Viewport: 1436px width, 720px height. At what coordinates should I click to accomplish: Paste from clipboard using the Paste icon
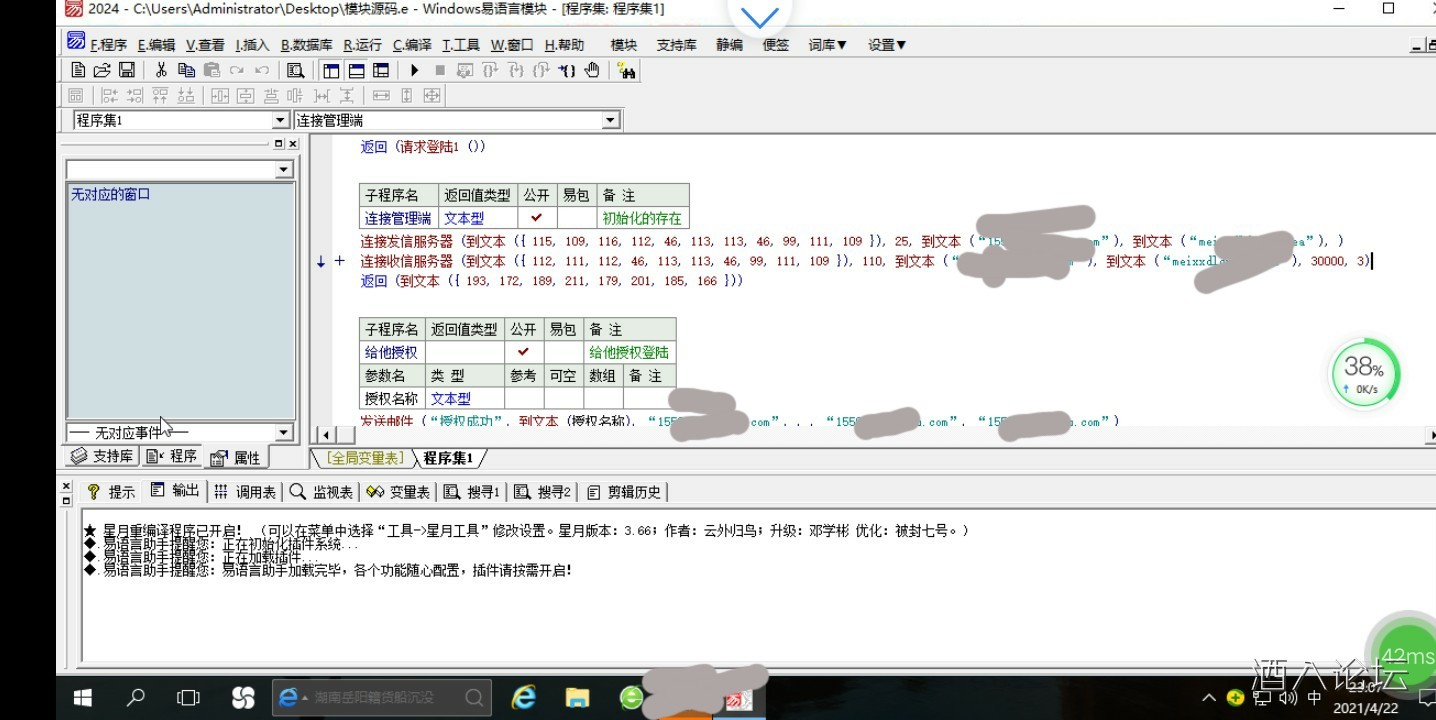211,70
